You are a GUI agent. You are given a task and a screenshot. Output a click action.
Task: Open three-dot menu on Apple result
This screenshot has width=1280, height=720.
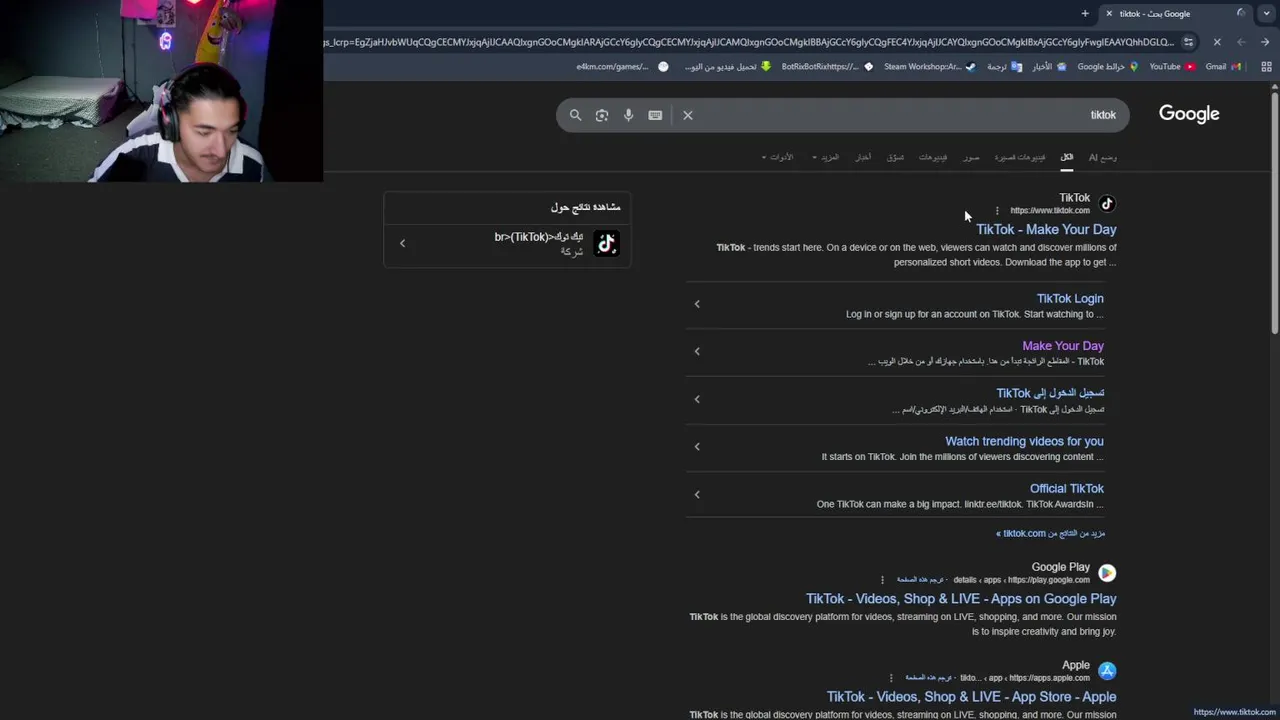tap(891, 678)
